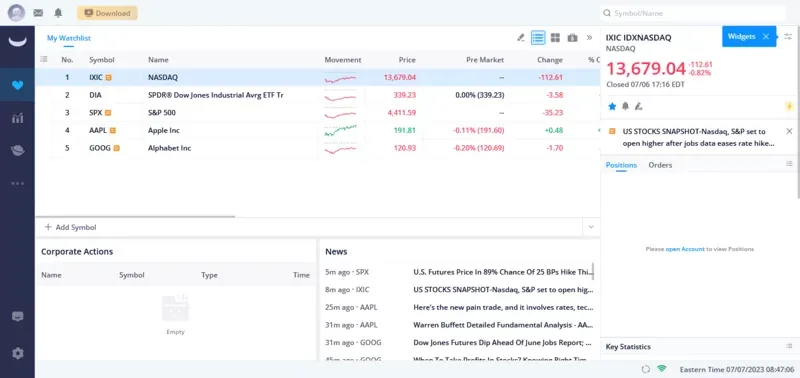
Task: Open Markets bar-chart icon in sidebar
Action: [17, 118]
